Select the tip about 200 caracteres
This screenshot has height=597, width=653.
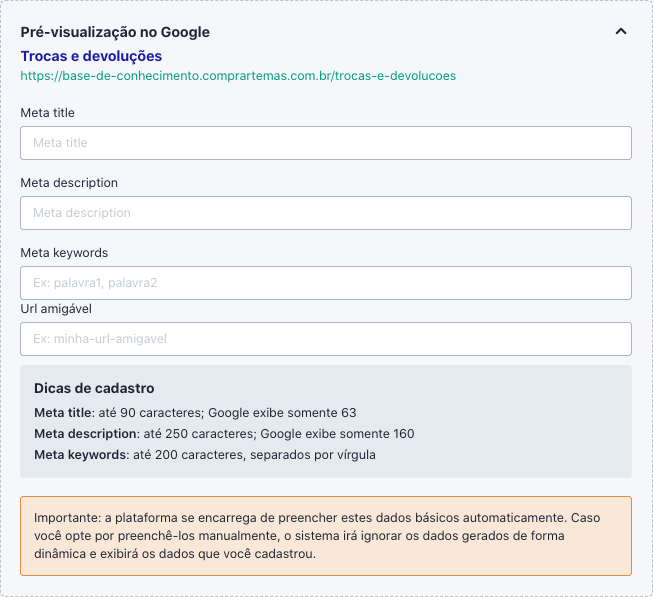coord(205,455)
